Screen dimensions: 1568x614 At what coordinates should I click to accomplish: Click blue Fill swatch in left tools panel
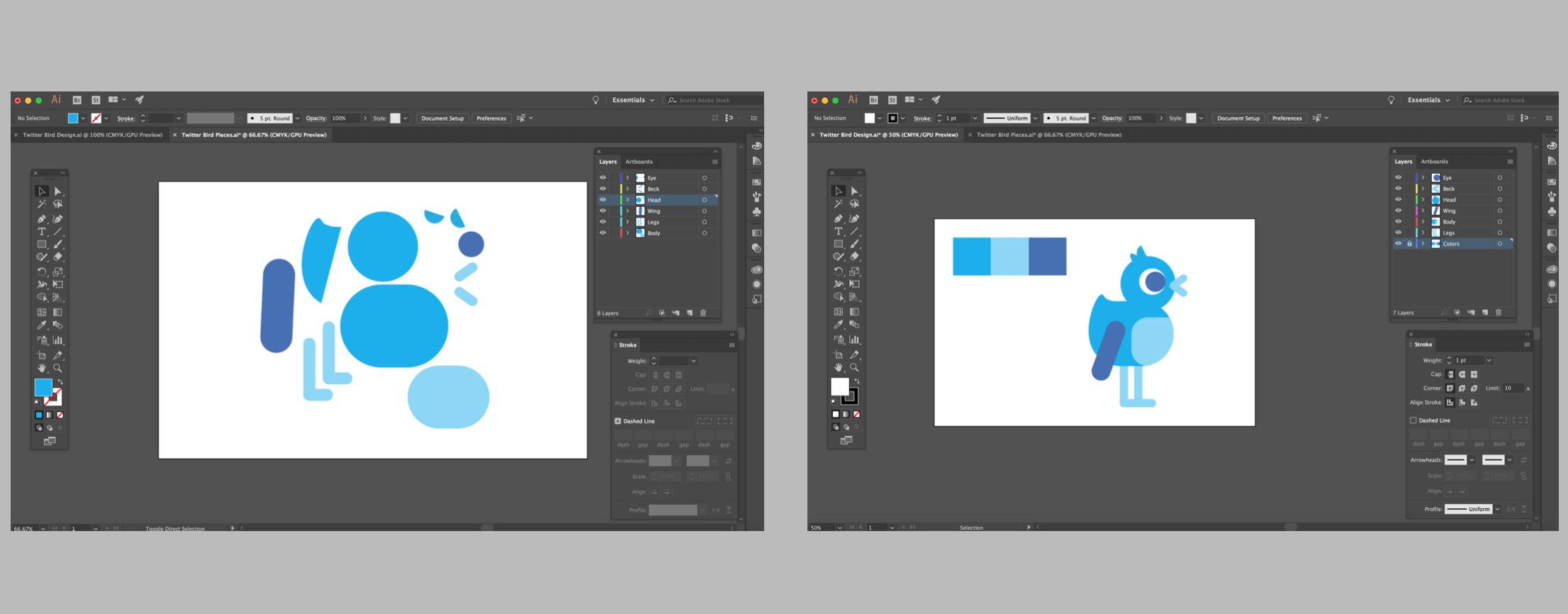[x=43, y=387]
